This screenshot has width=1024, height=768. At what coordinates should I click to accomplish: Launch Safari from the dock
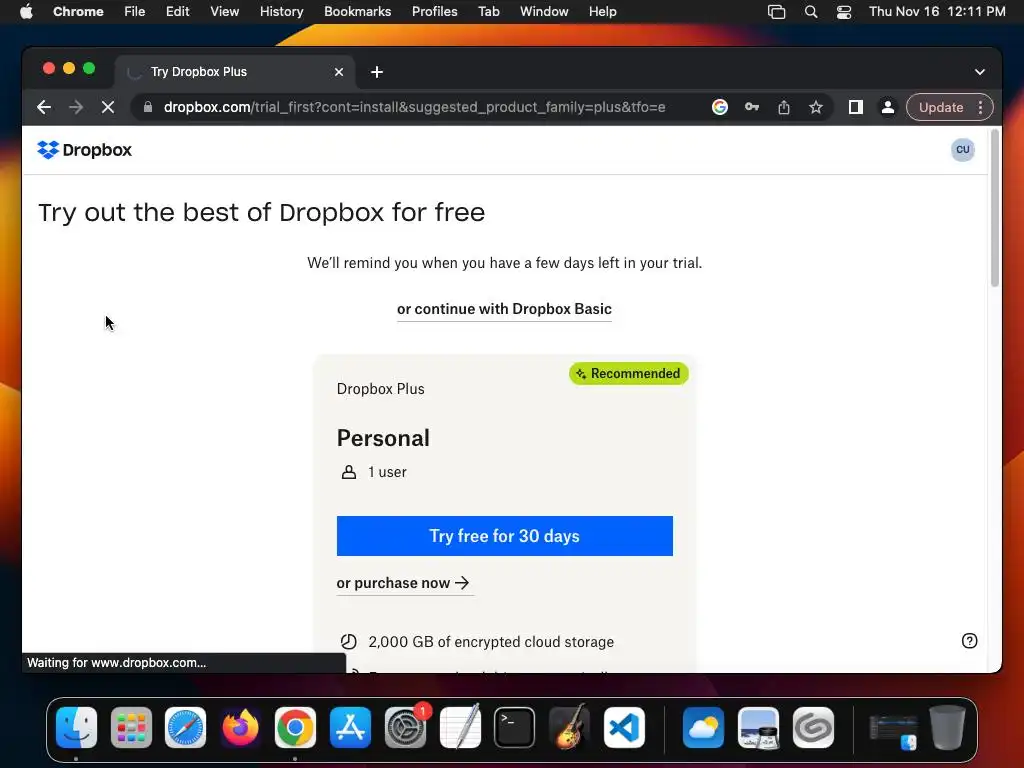coord(185,728)
